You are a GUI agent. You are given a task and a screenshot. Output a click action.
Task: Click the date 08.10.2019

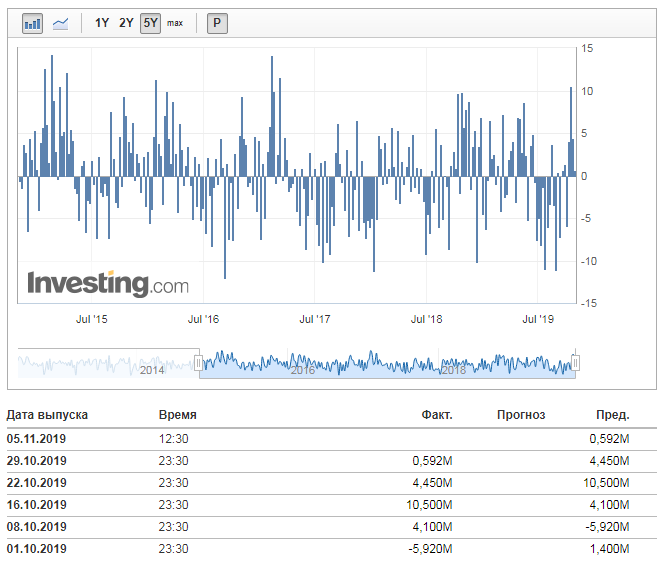coord(36,527)
